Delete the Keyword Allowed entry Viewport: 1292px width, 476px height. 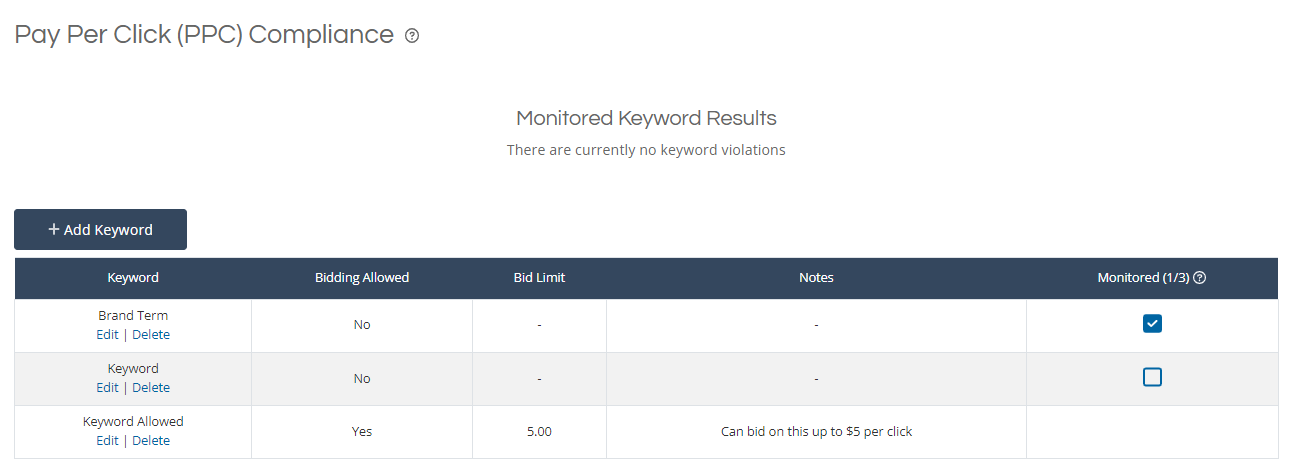pos(151,441)
